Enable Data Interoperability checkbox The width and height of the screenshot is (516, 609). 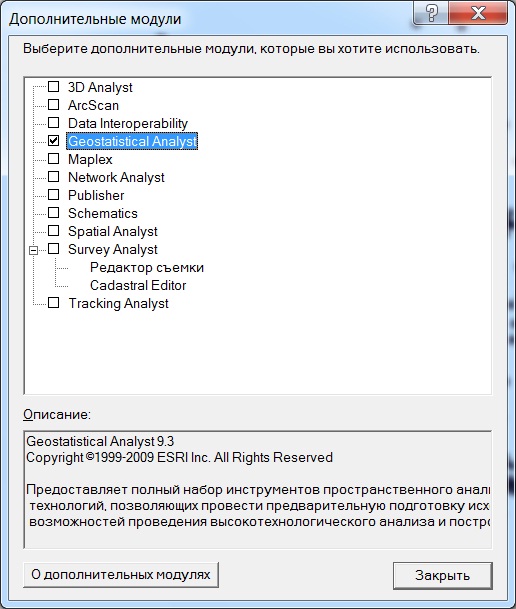[x=54, y=123]
